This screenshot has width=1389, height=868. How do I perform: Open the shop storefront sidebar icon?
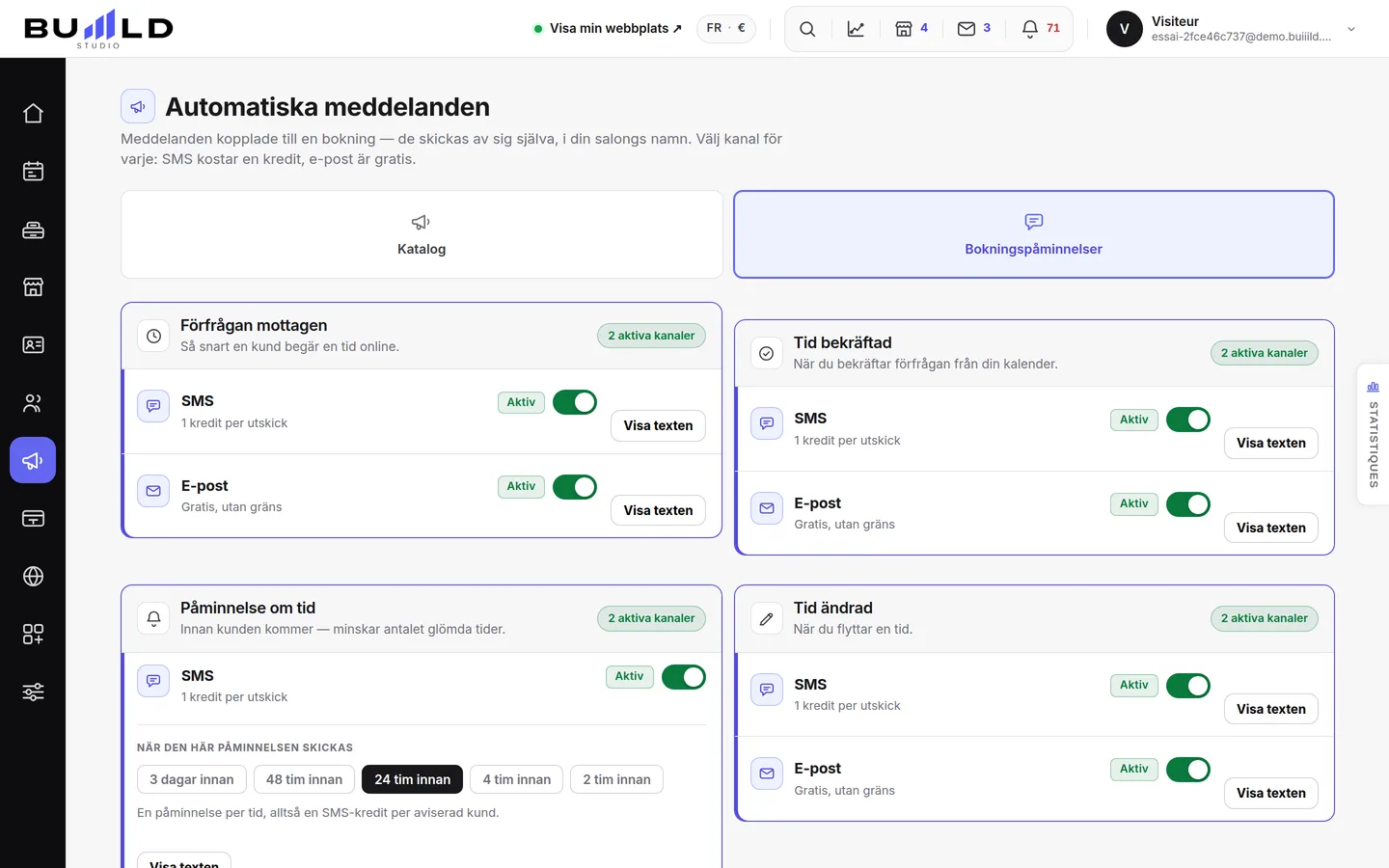click(x=33, y=286)
